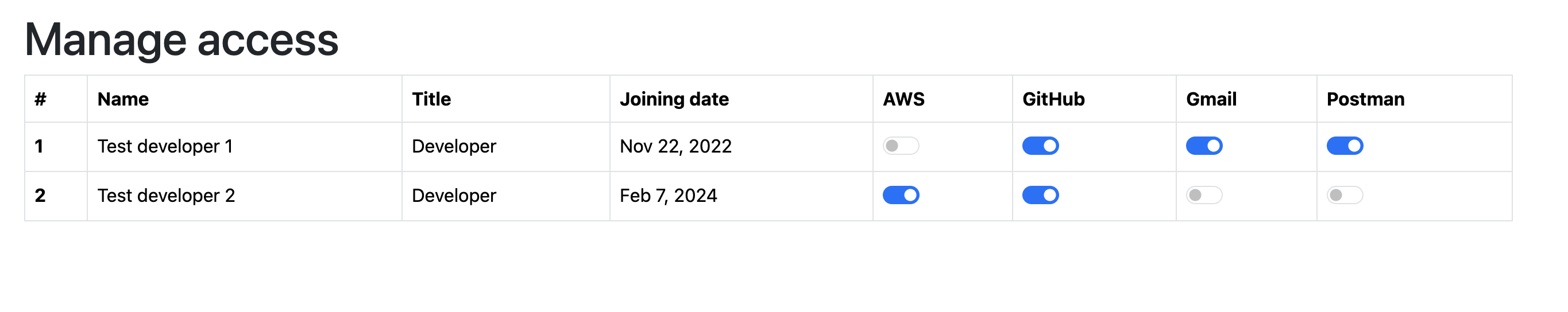Click the Title column header

pyautogui.click(x=431, y=99)
